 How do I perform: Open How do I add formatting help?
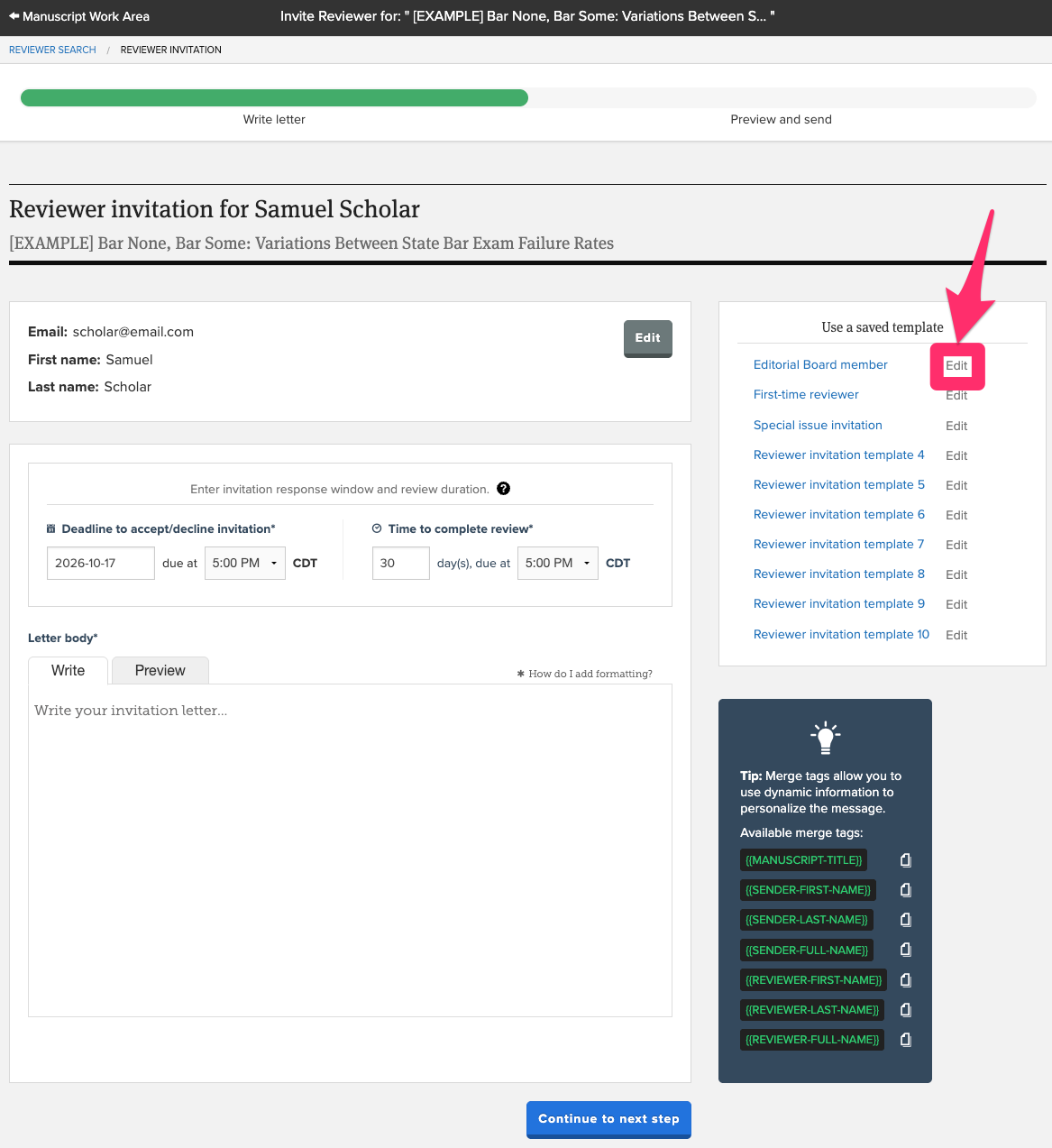click(585, 674)
